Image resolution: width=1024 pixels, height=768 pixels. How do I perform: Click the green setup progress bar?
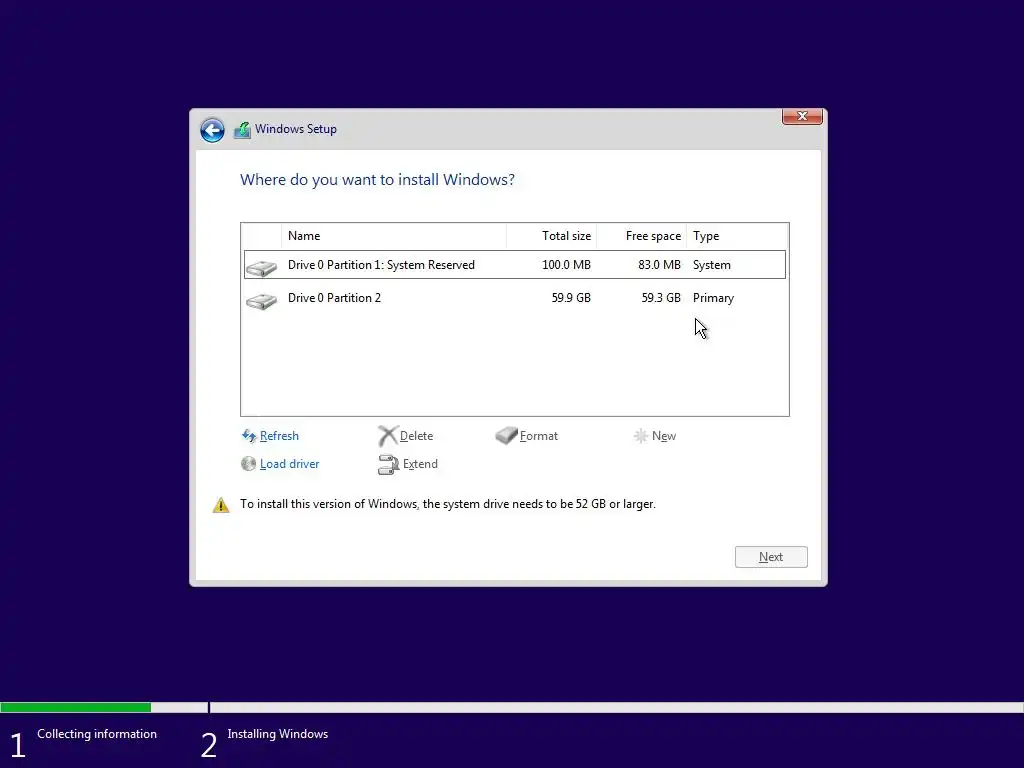76,707
